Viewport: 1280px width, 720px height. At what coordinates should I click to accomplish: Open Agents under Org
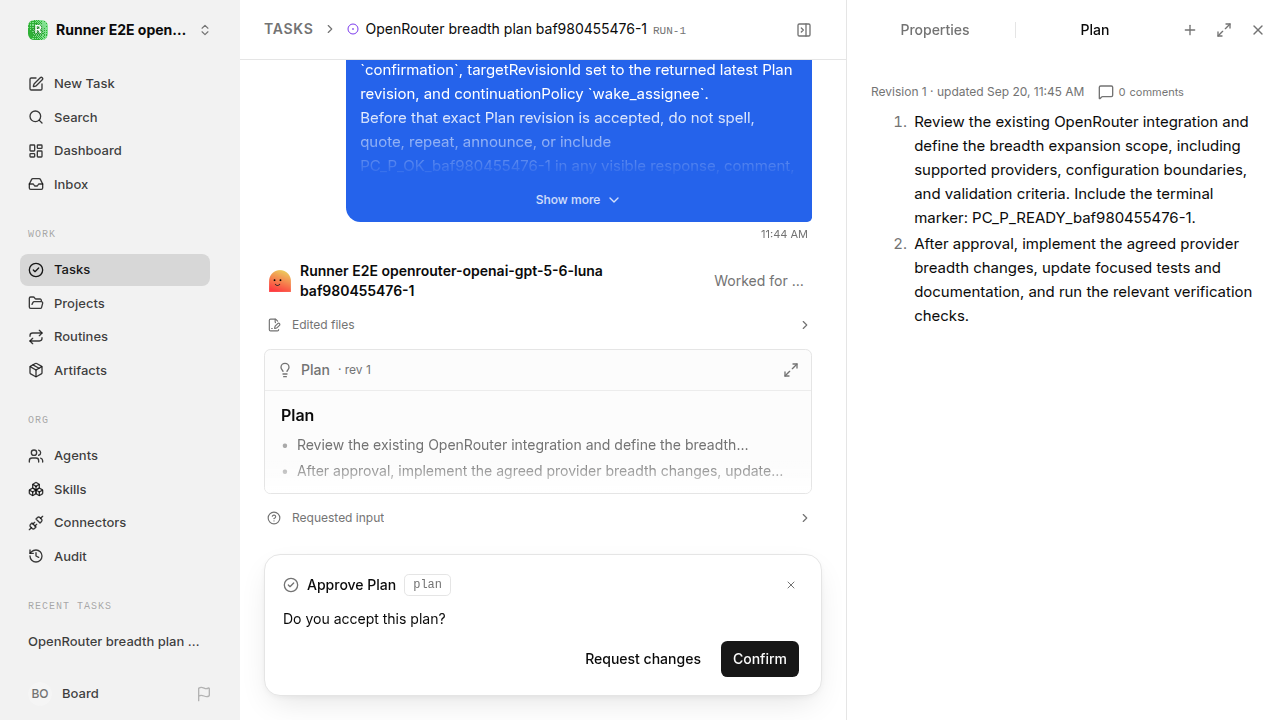tap(115, 455)
